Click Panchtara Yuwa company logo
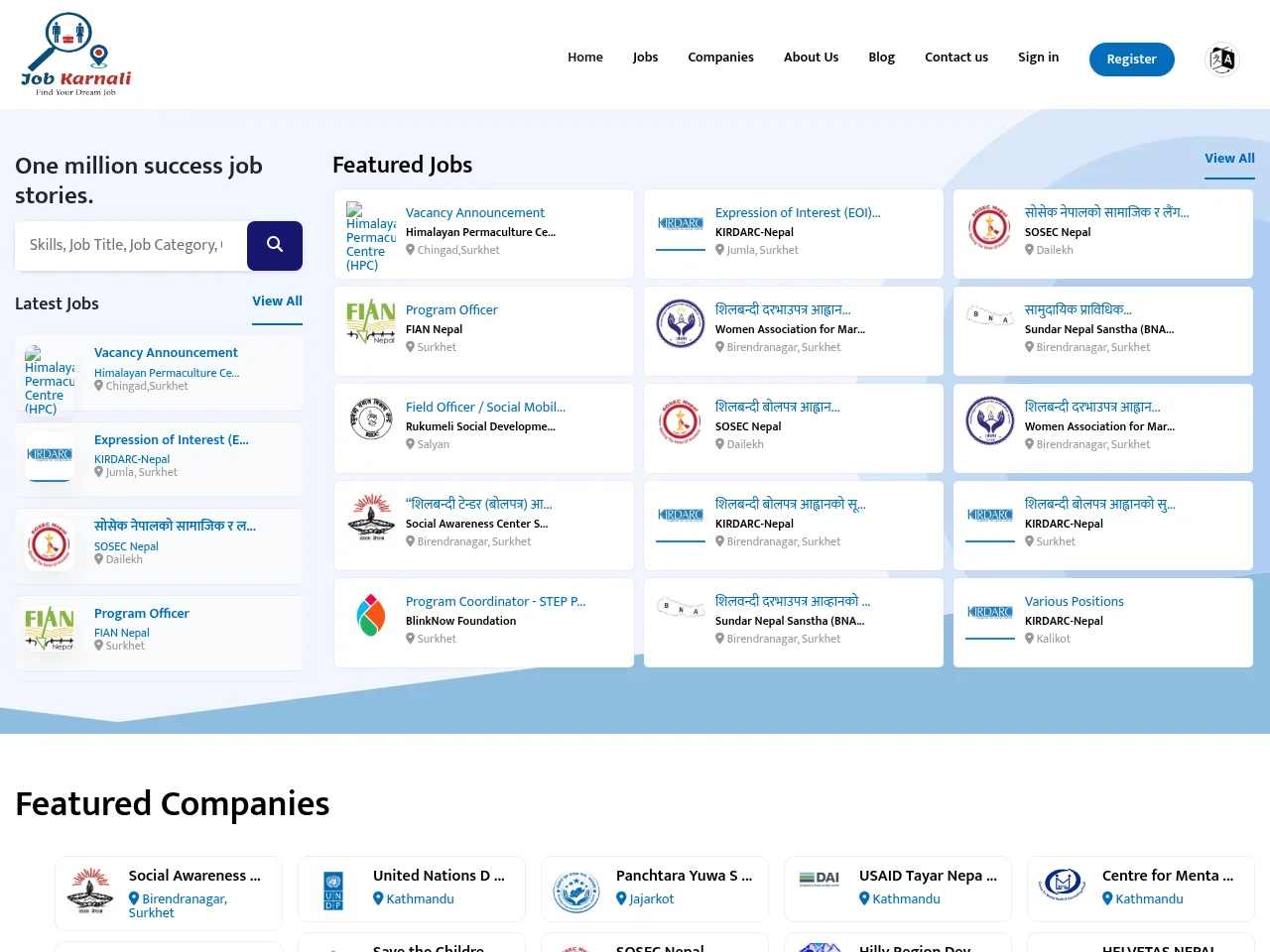Image resolution: width=1270 pixels, height=952 pixels. (576, 892)
